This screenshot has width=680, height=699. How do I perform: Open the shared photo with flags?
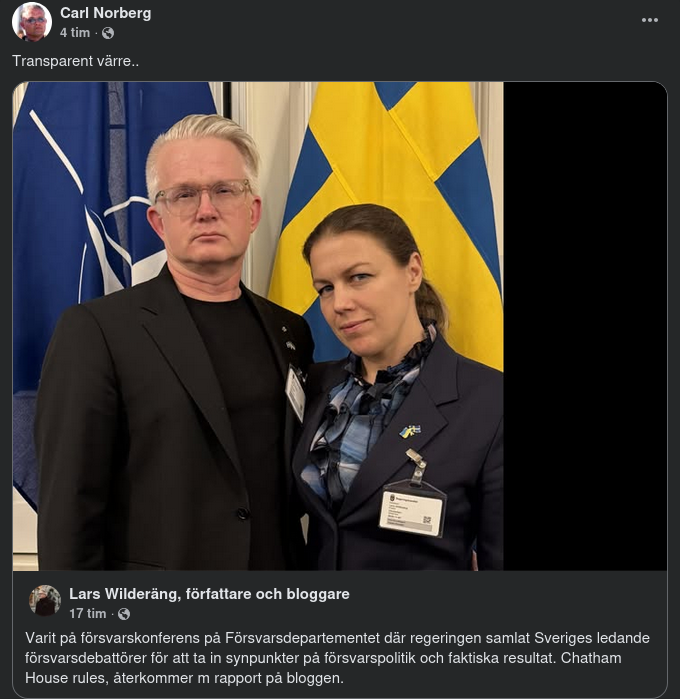click(258, 326)
